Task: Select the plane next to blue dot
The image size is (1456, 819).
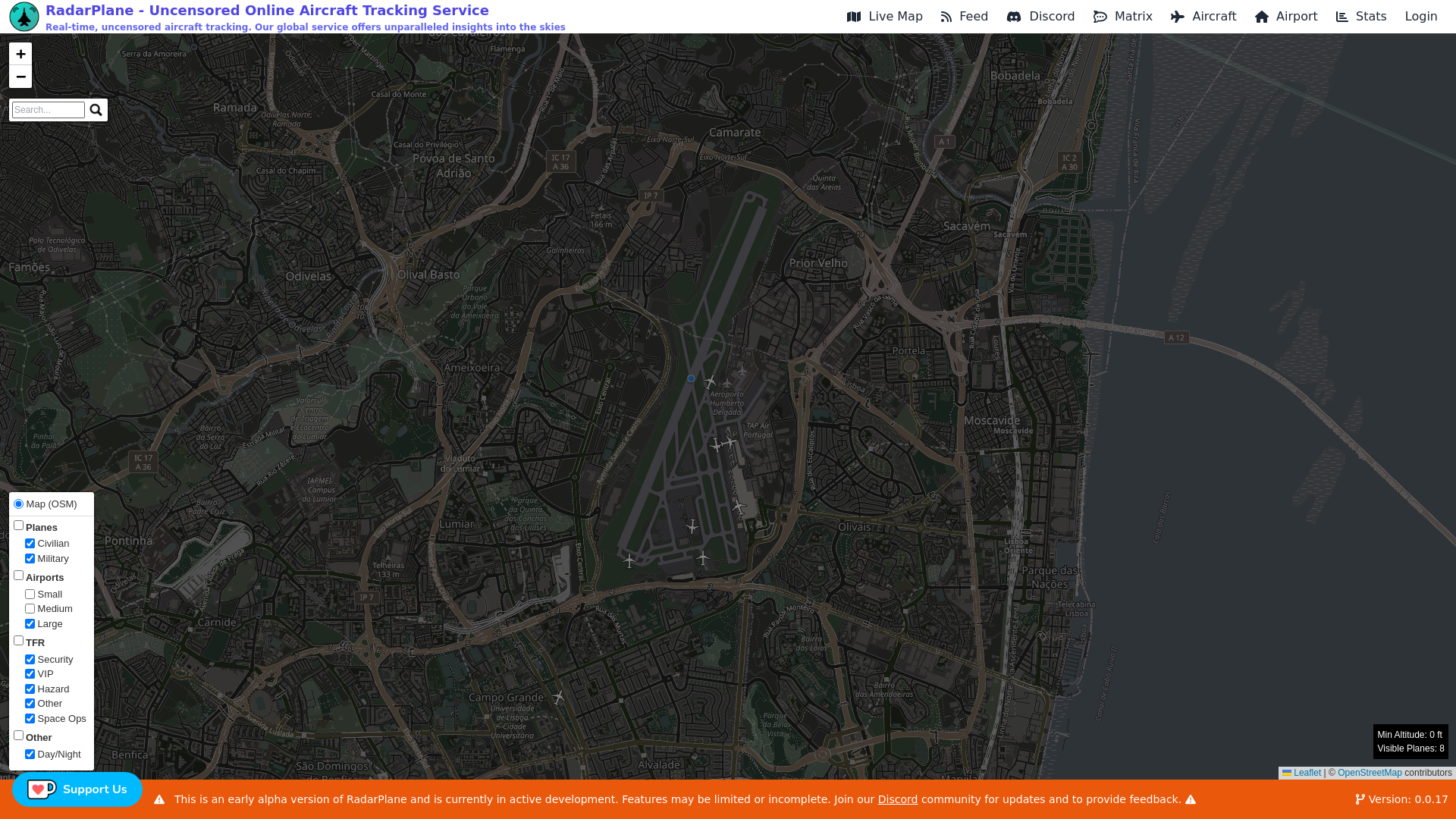Action: click(710, 382)
